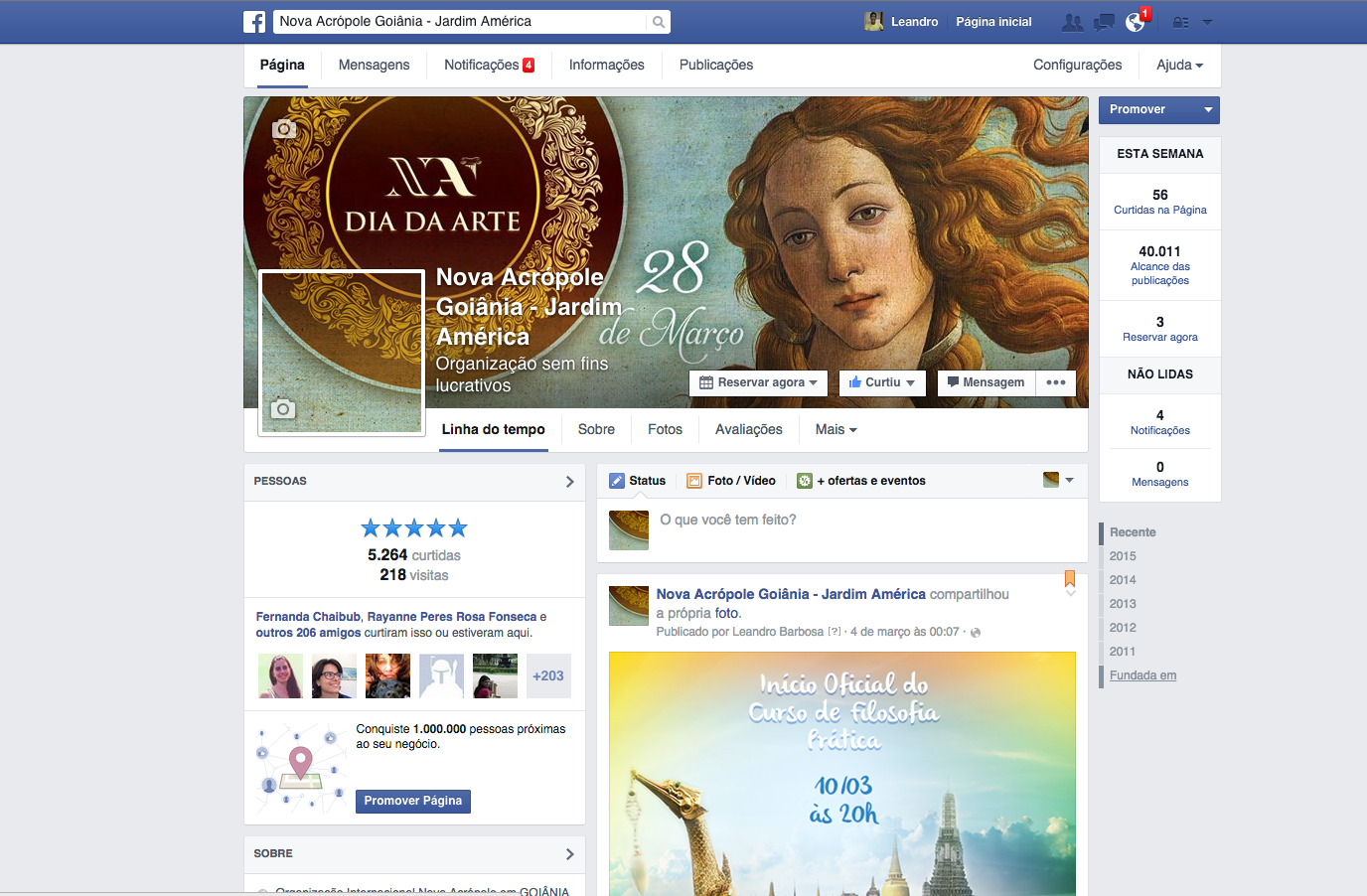Image resolution: width=1367 pixels, height=896 pixels.
Task: Open friend requests icon in top bar
Action: 1073,22
